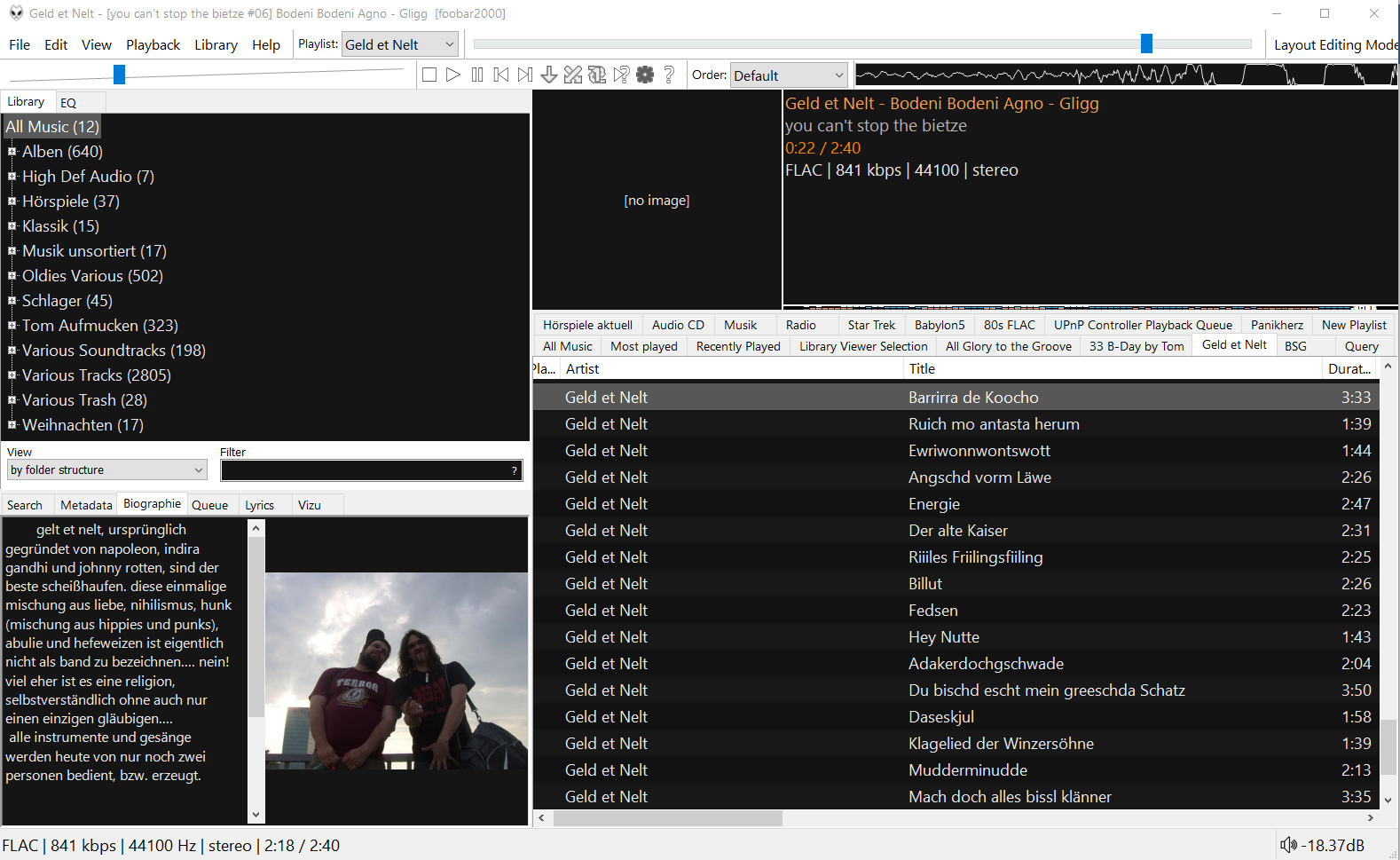Click the Stop playback button

click(x=429, y=75)
